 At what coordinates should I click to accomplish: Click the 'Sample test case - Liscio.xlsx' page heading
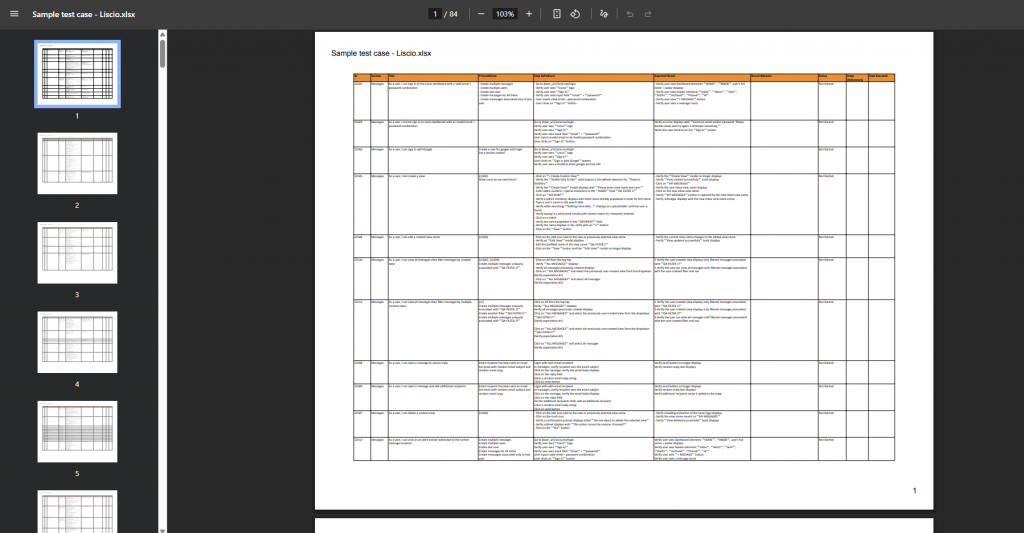(381, 53)
